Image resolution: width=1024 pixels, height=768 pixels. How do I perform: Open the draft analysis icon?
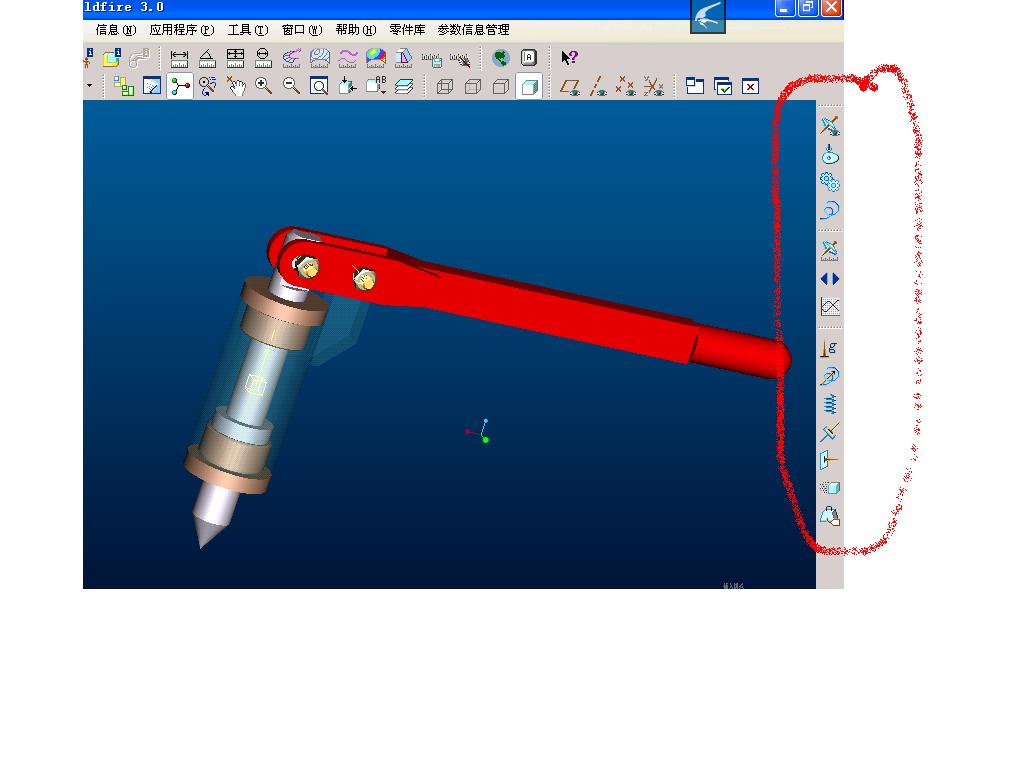404,58
